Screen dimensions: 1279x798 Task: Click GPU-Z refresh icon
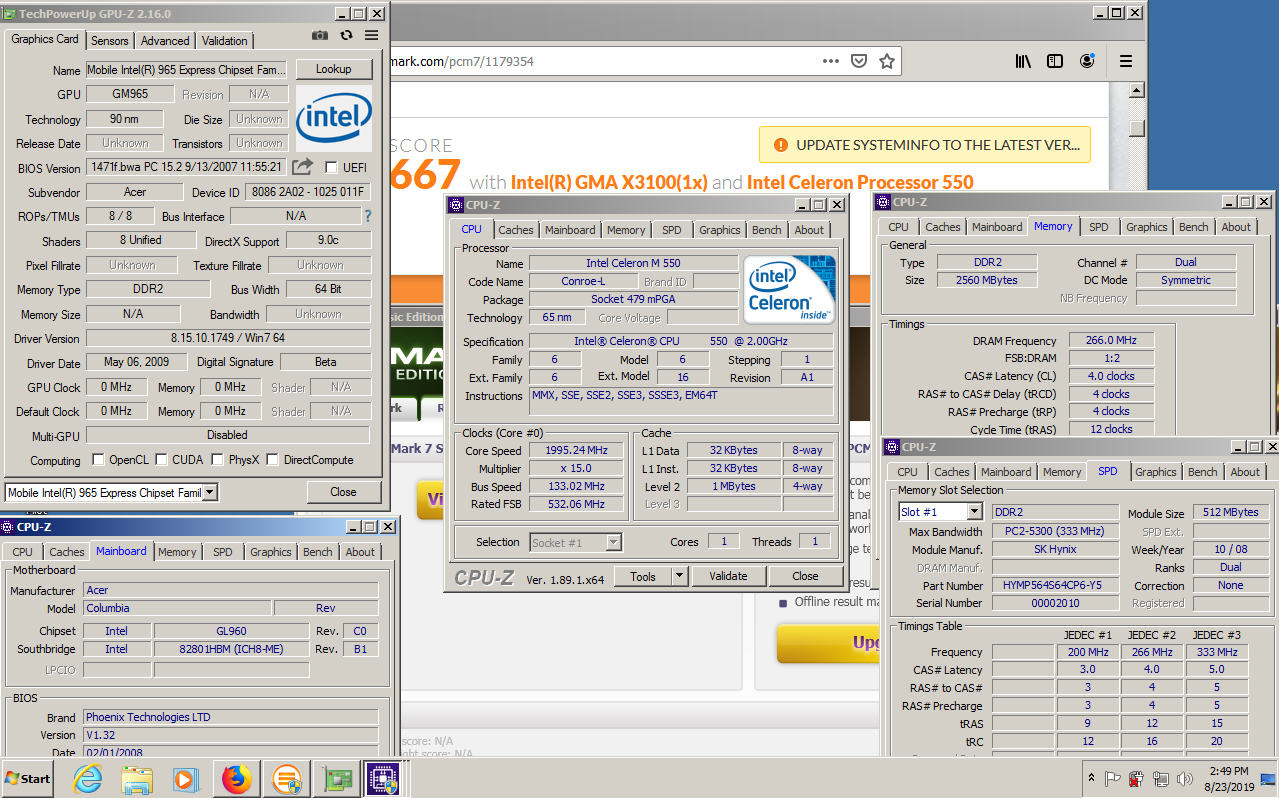[346, 35]
